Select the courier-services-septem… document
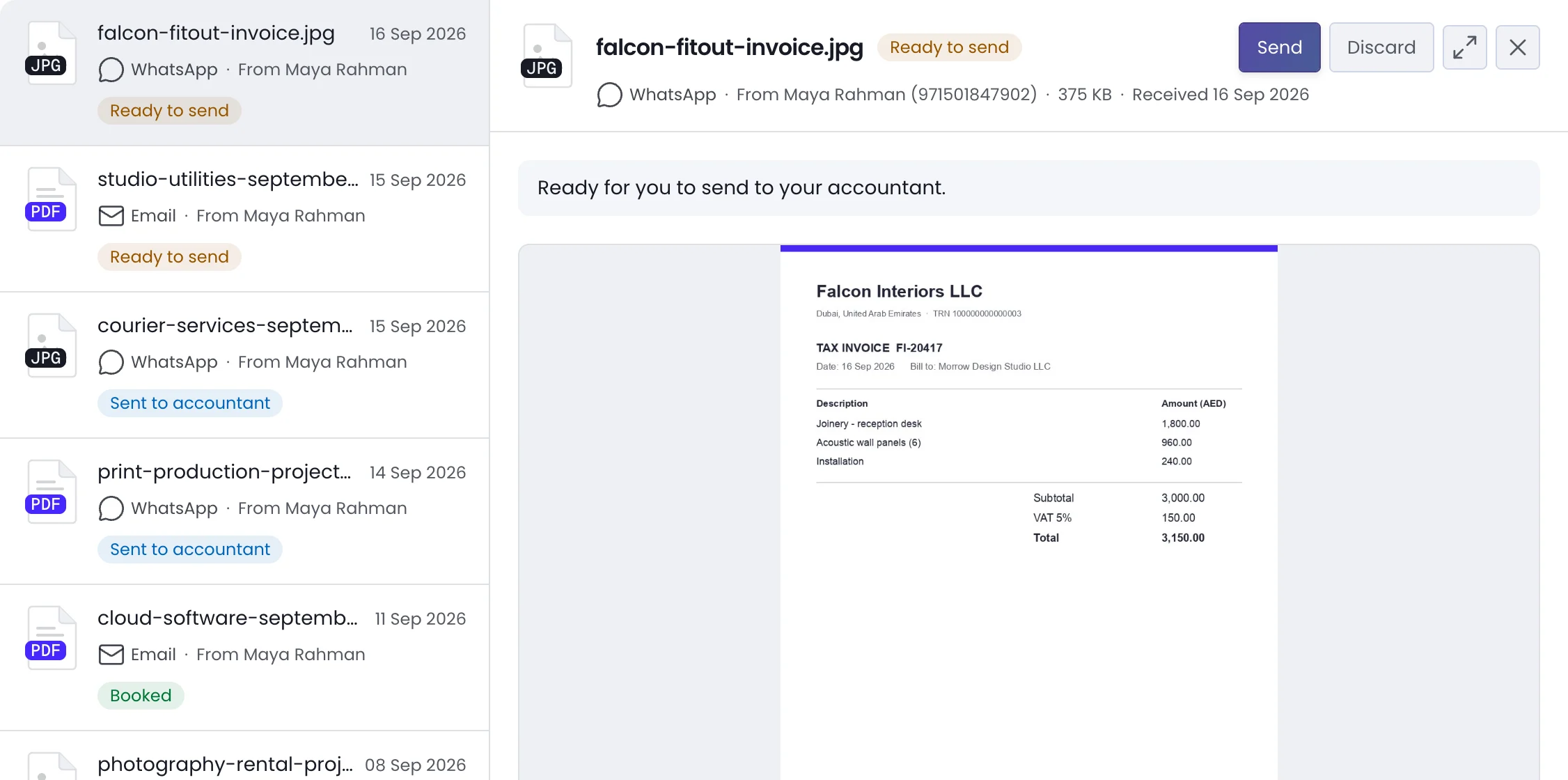 (244, 365)
